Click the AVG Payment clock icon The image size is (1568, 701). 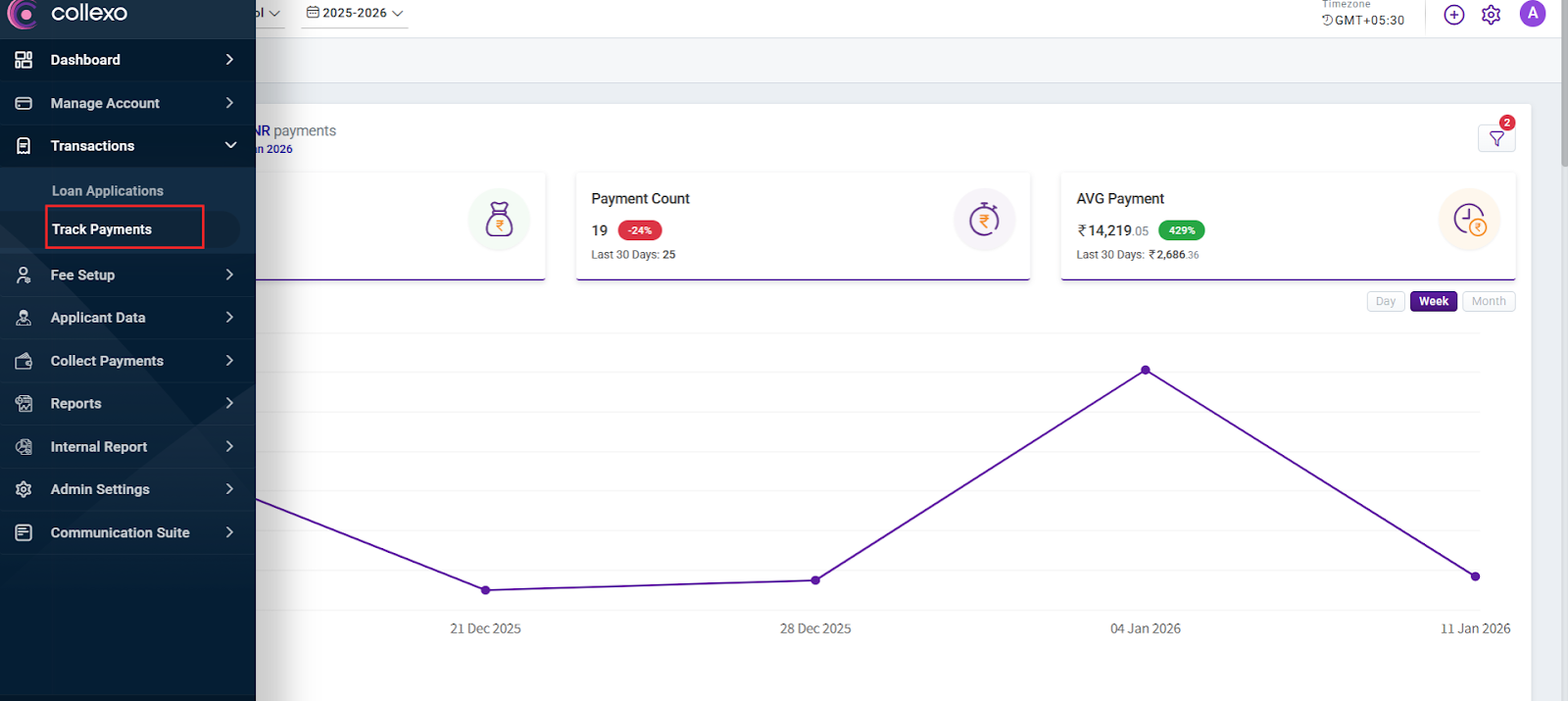click(x=1469, y=220)
